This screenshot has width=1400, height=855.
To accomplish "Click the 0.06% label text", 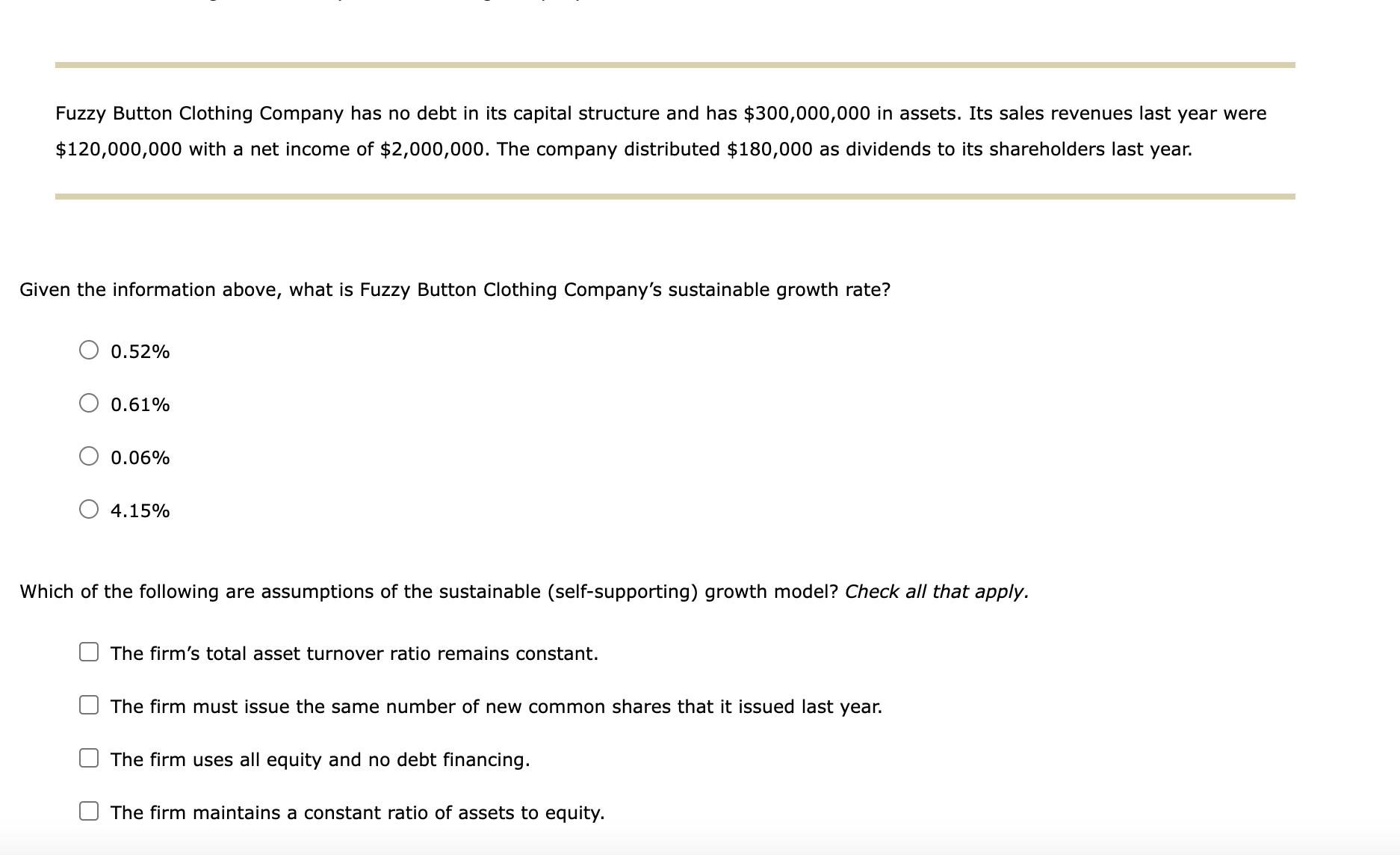I will pos(140,457).
